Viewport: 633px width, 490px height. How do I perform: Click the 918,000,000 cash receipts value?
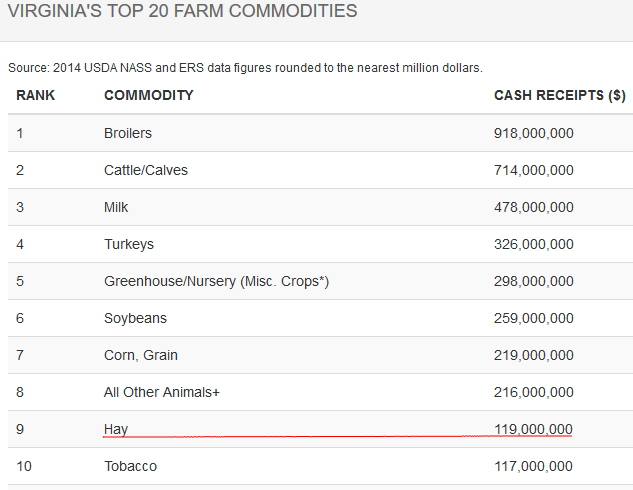pyautogui.click(x=533, y=133)
